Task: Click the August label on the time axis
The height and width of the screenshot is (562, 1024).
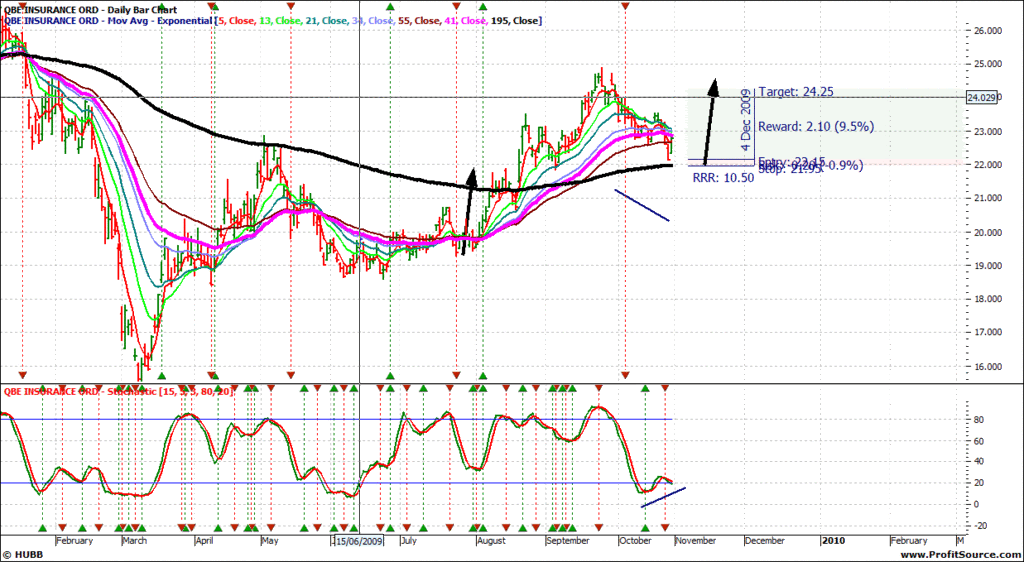Action: coord(491,540)
